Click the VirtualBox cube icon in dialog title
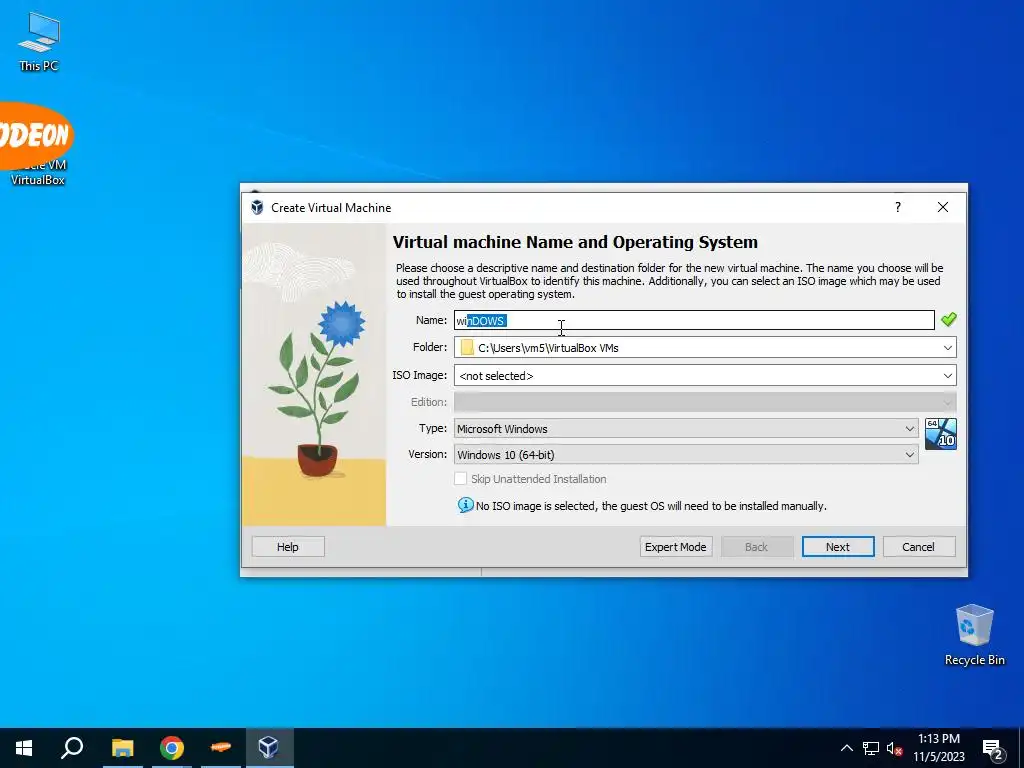 coord(257,208)
